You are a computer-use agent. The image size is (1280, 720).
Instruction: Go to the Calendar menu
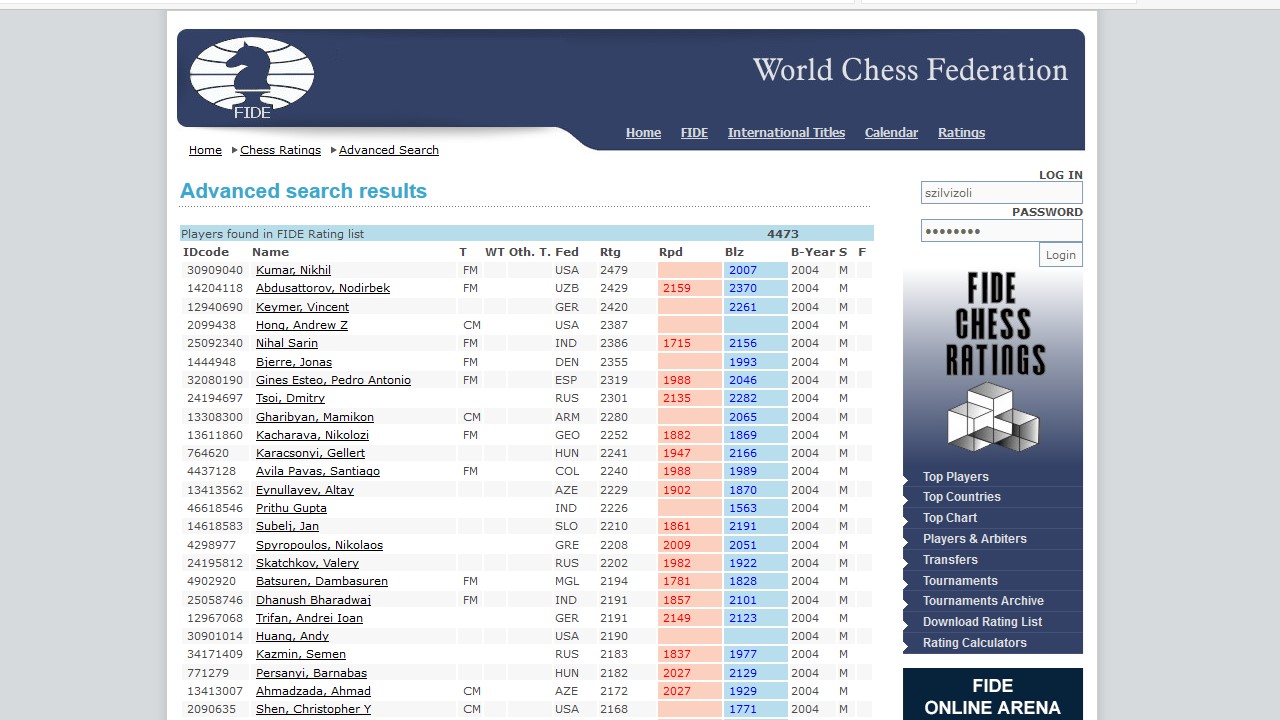tap(891, 133)
